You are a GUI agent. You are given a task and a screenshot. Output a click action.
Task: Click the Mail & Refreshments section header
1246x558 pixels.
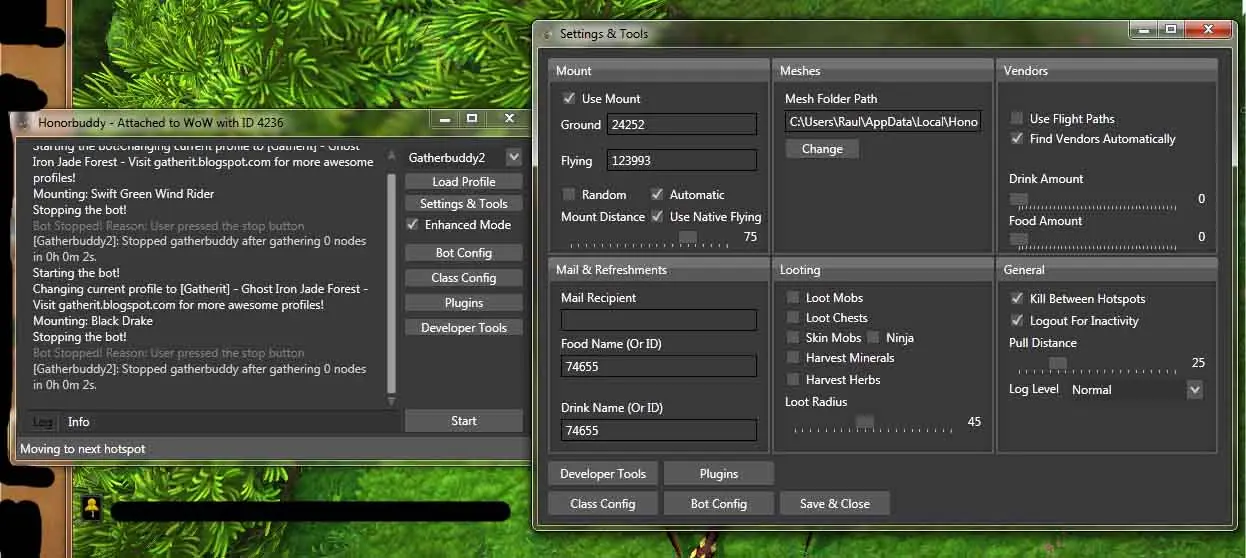click(x=659, y=269)
